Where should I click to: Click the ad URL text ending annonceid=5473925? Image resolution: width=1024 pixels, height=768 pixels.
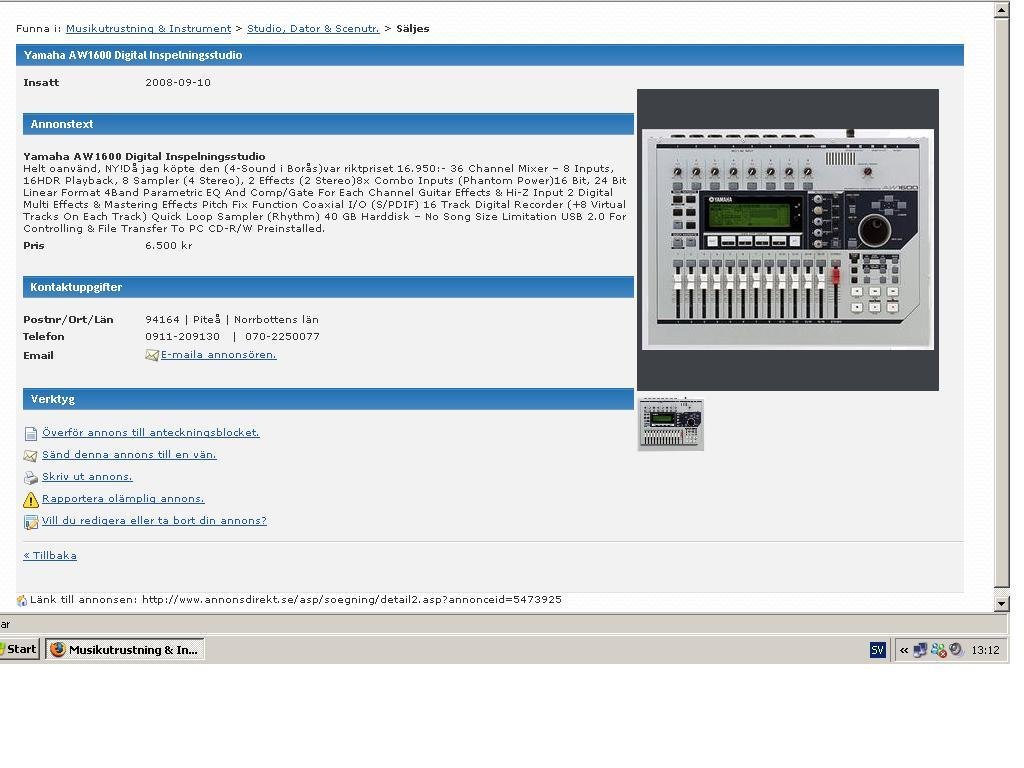[x=351, y=600]
